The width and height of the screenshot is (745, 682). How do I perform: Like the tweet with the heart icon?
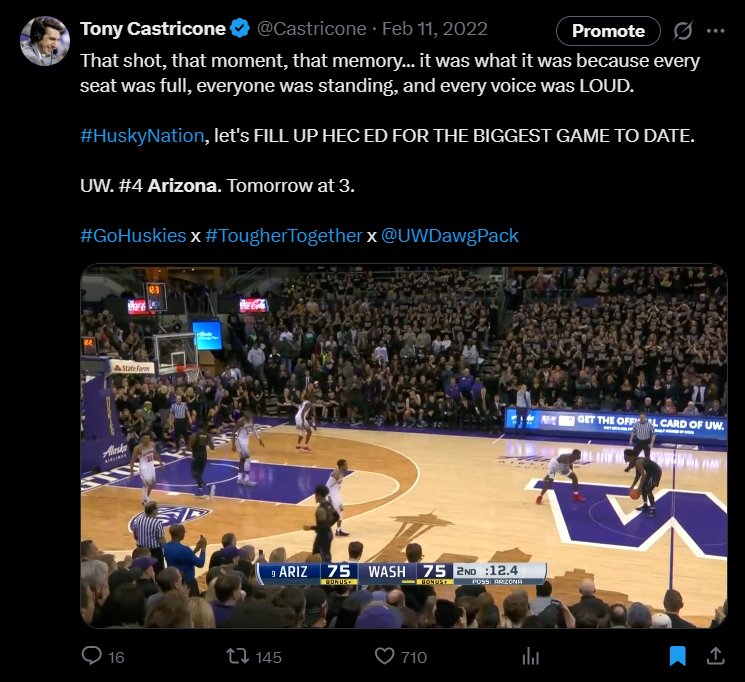pyautogui.click(x=385, y=656)
